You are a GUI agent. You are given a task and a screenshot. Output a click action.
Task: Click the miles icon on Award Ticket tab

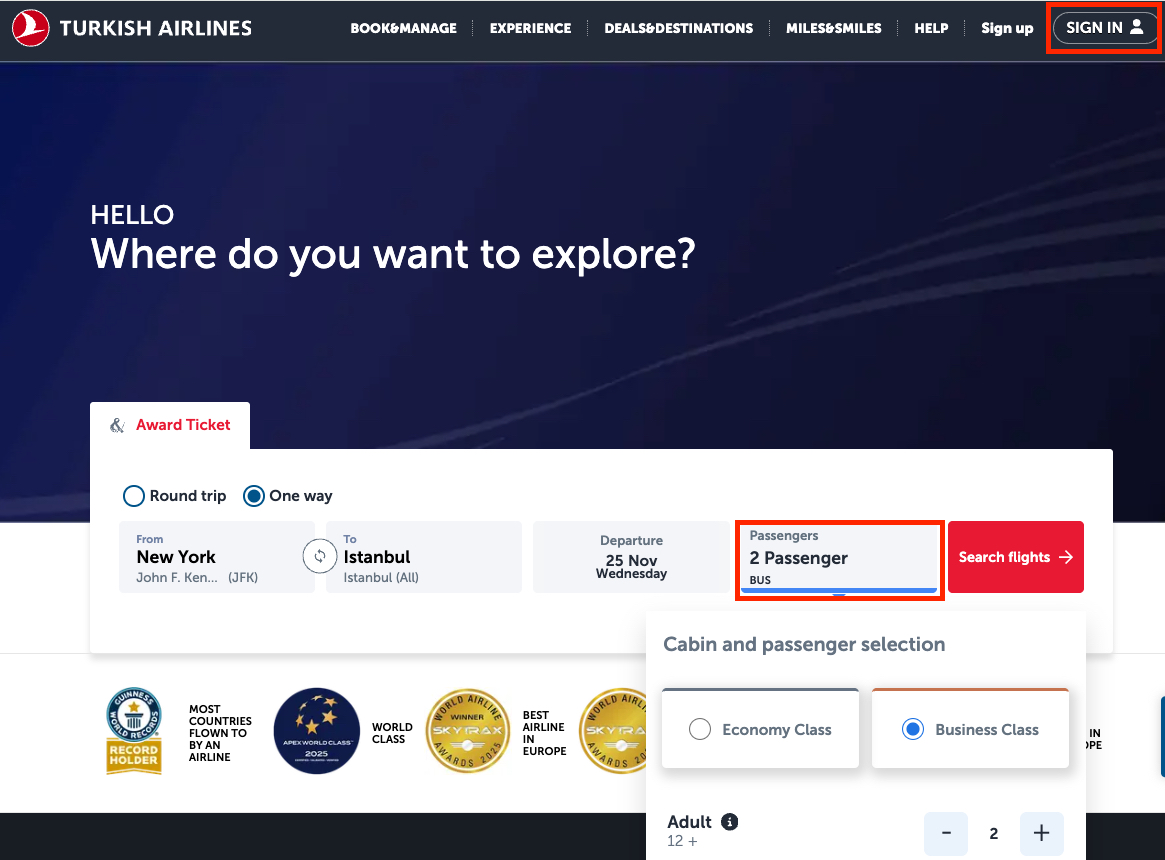117,424
